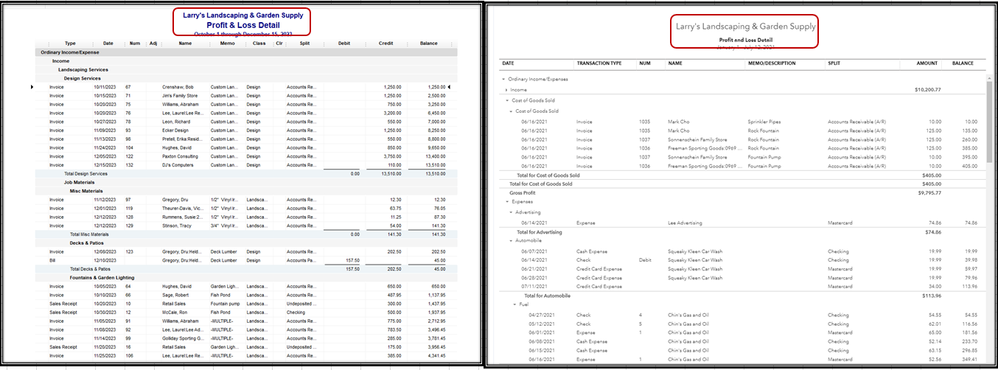Click the Adj column header in left report

[153, 43]
